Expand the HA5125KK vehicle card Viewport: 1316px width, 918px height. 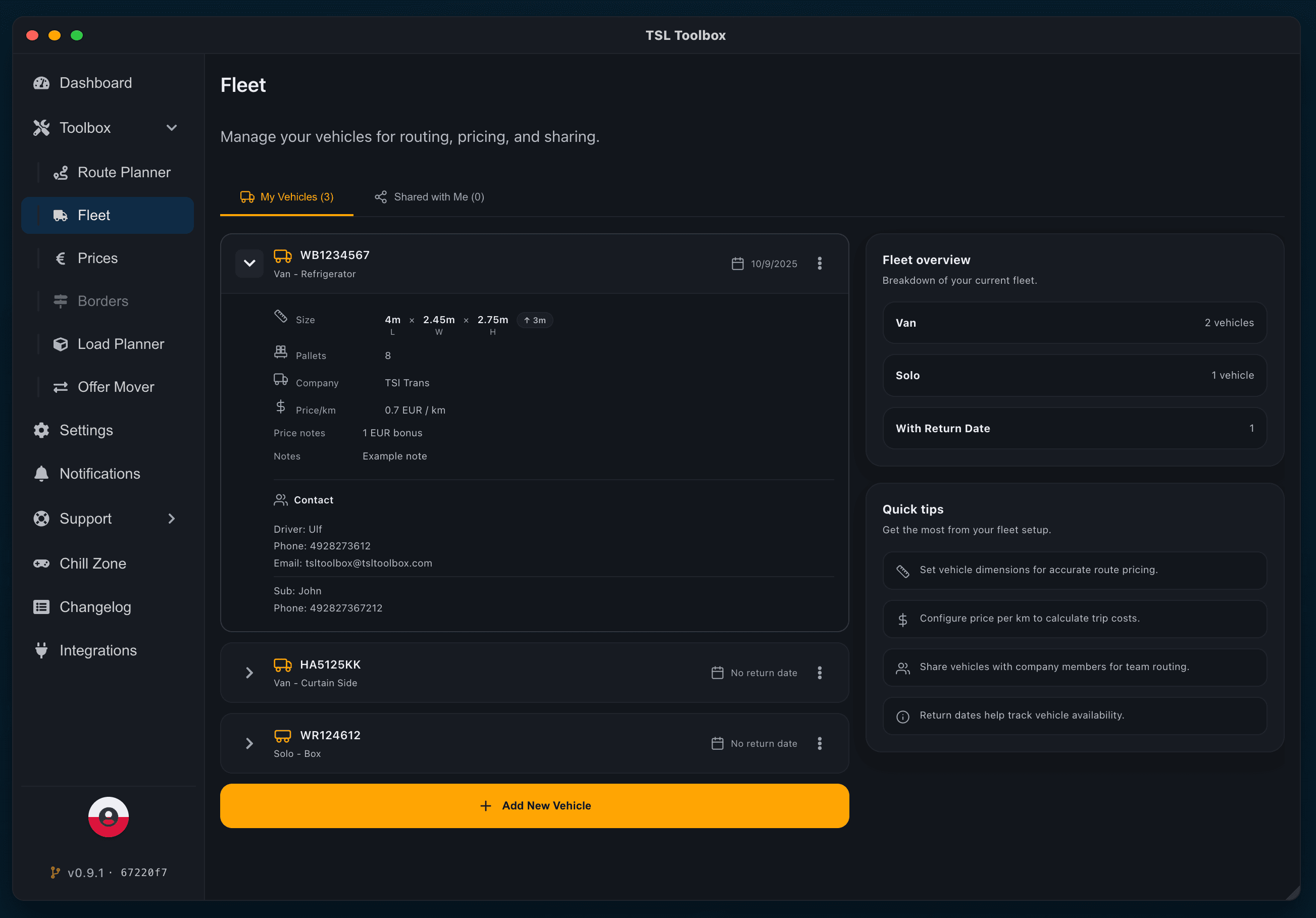click(x=249, y=673)
